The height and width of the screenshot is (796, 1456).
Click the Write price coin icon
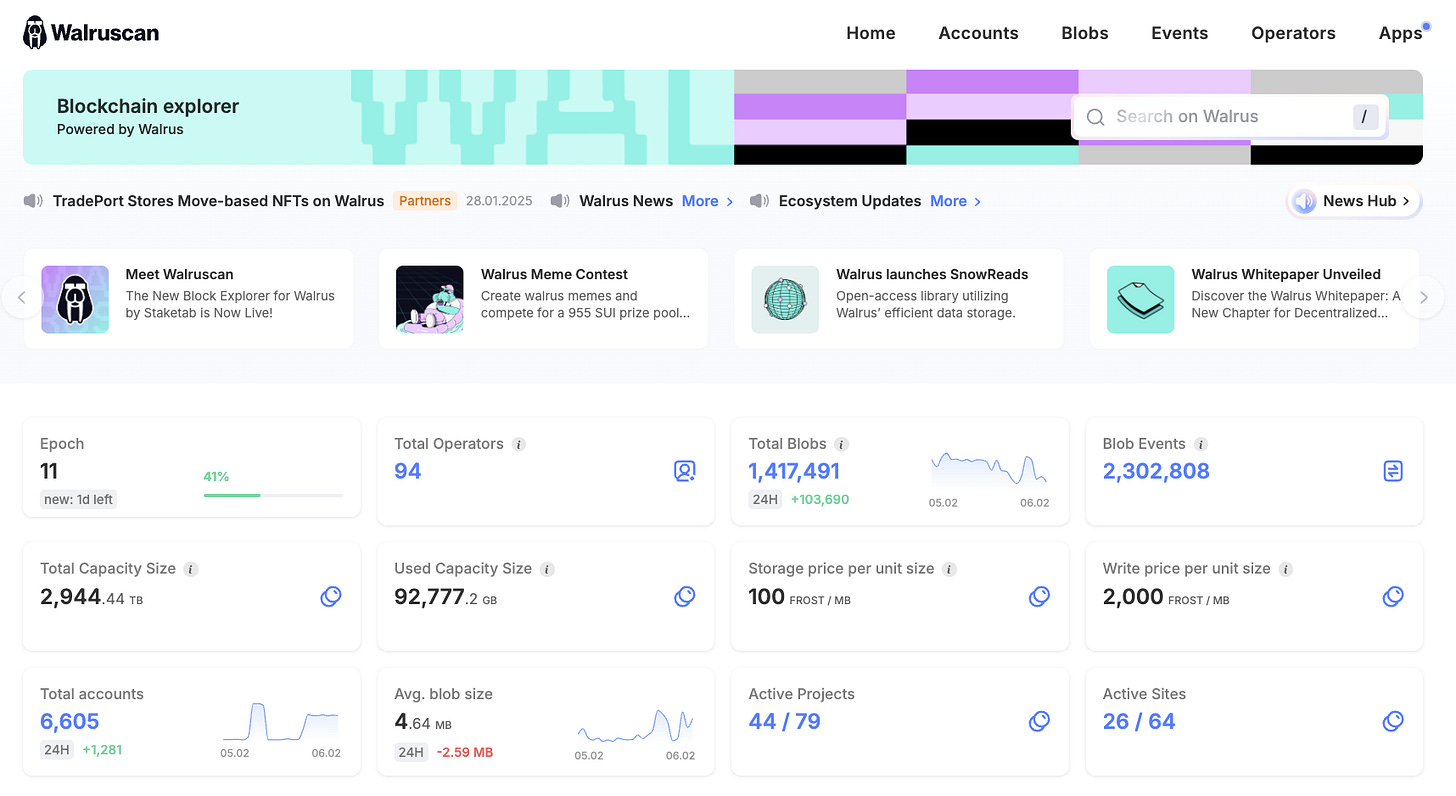tap(1393, 597)
